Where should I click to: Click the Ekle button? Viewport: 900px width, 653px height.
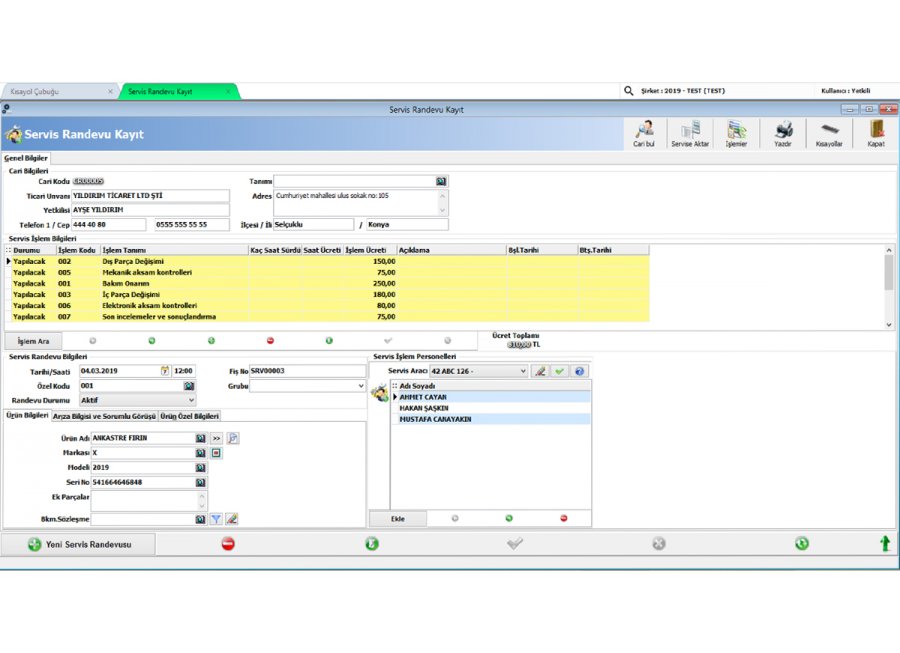point(398,519)
